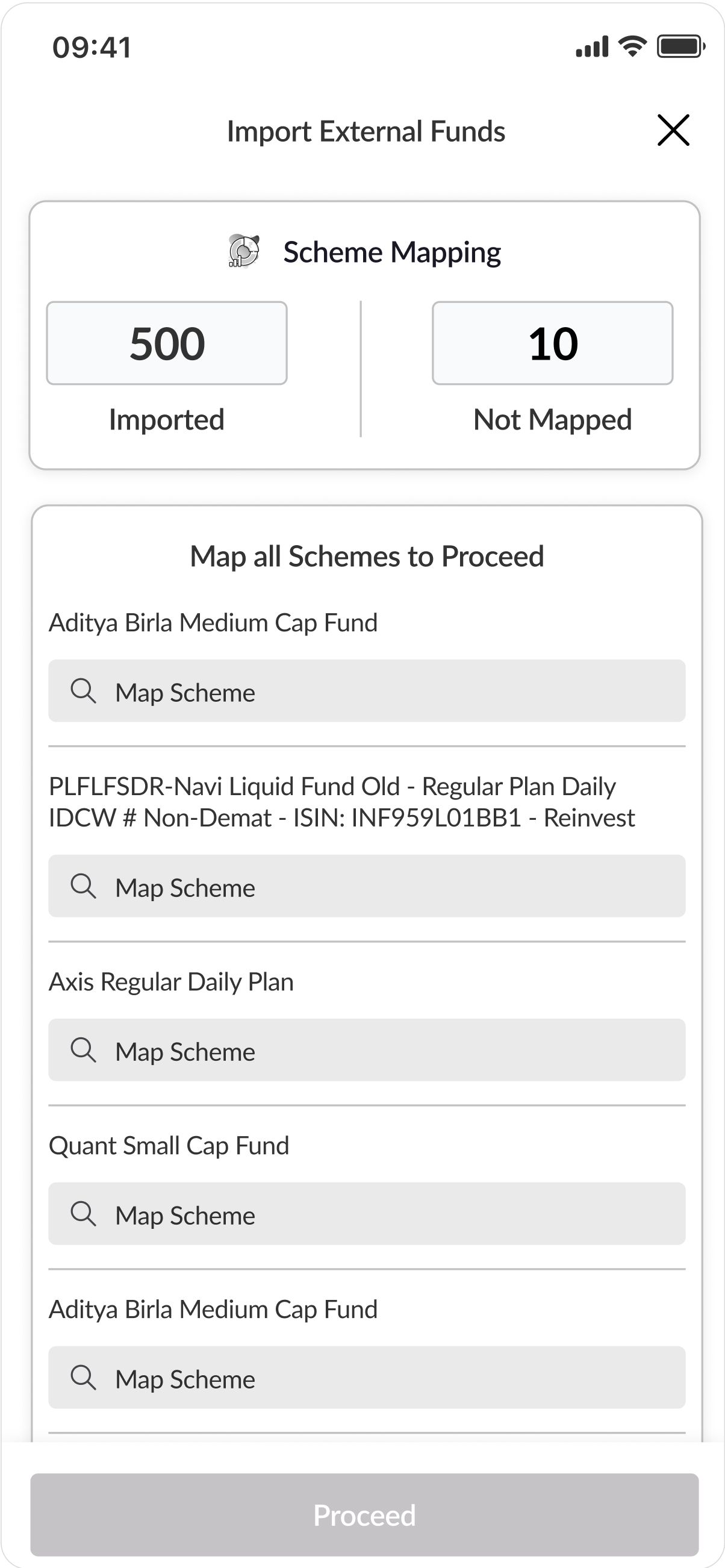This screenshot has height=1568, width=725.
Task: Tap search icon under first Aditya Birla fund
Action: [83, 692]
